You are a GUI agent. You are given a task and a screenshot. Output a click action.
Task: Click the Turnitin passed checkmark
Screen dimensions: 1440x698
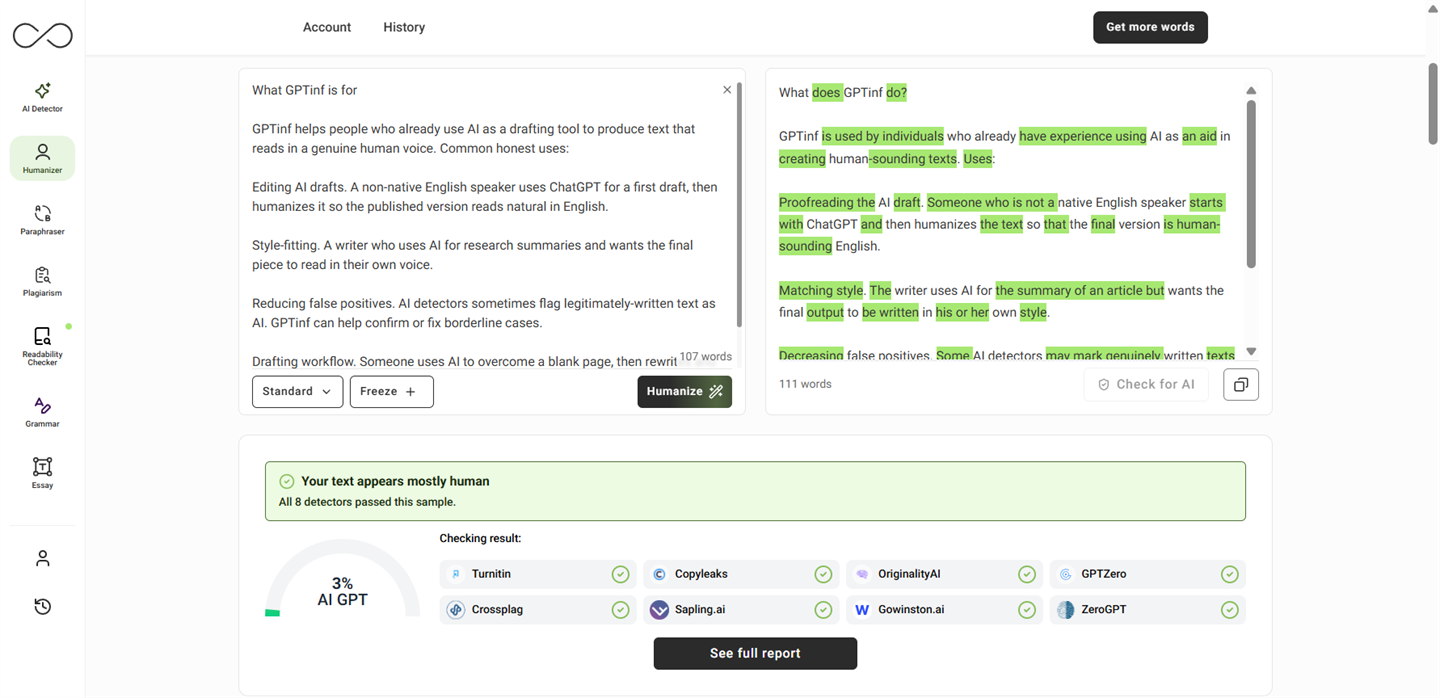620,574
